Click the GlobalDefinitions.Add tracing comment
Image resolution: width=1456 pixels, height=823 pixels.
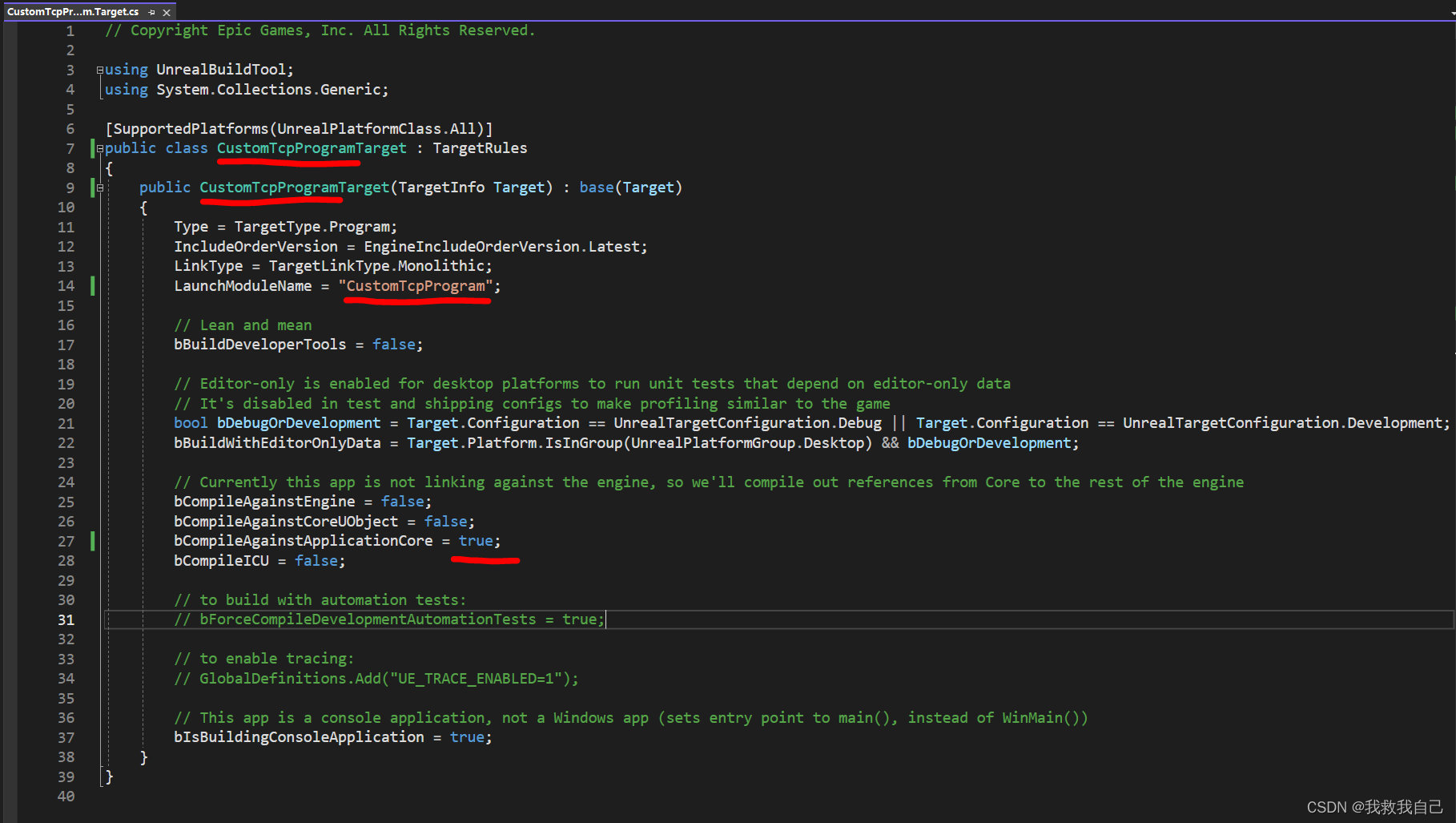pyautogui.click(x=376, y=679)
